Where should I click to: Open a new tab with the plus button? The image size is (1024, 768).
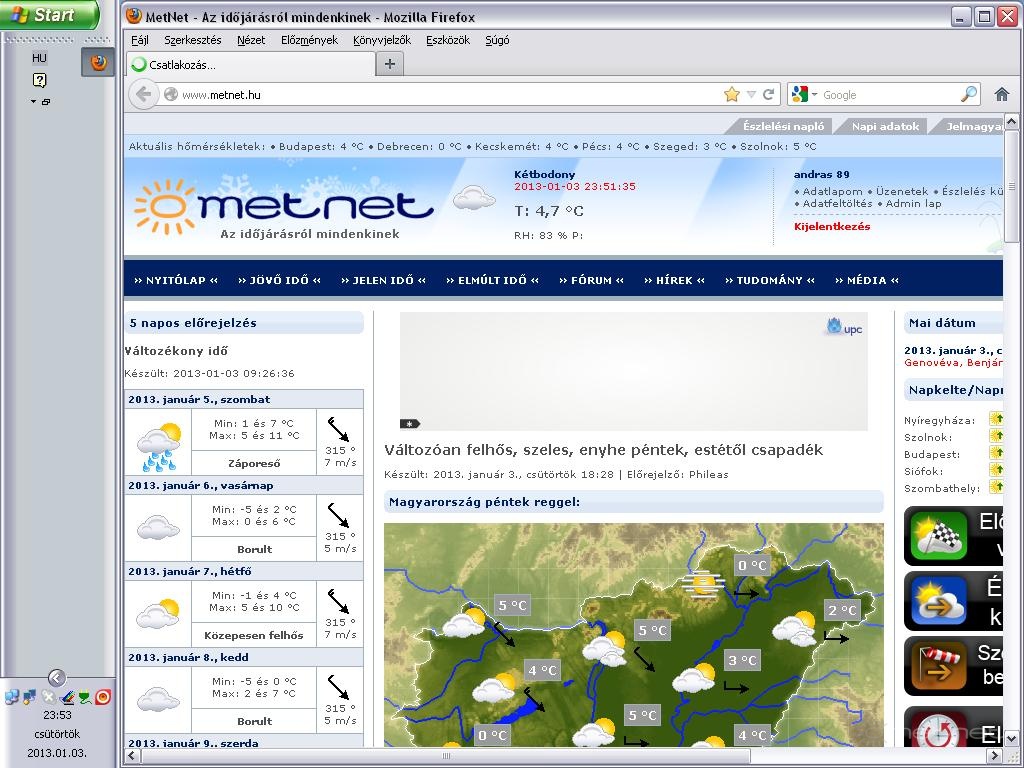pos(390,64)
